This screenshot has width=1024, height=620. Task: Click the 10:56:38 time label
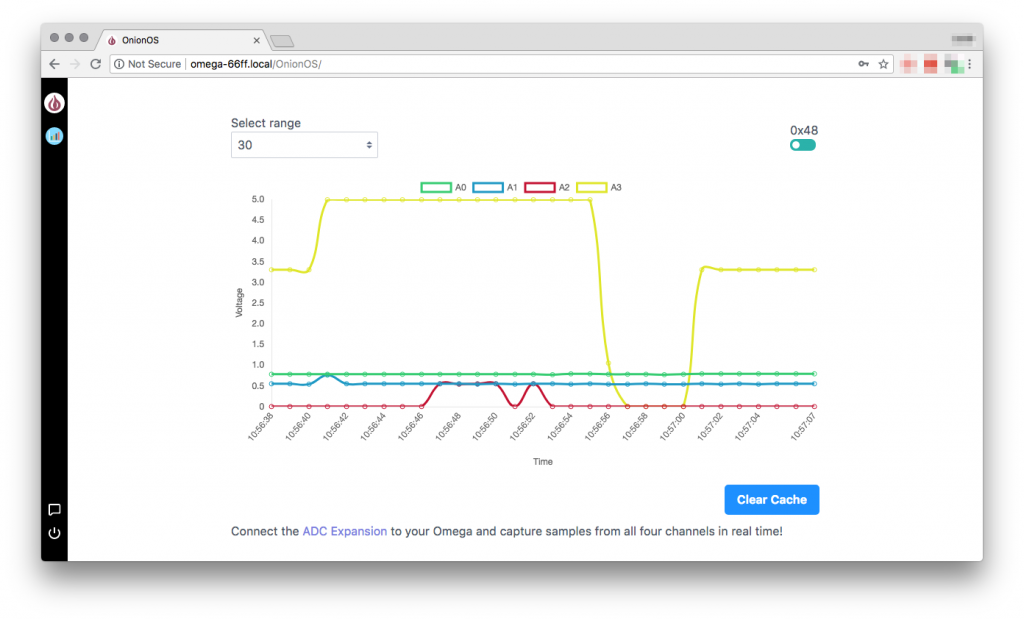click(261, 427)
